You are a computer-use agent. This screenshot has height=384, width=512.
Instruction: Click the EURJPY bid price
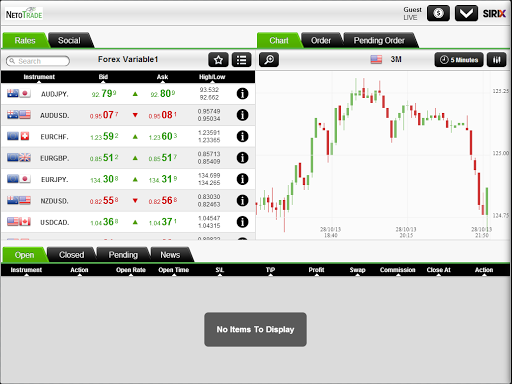coord(104,179)
